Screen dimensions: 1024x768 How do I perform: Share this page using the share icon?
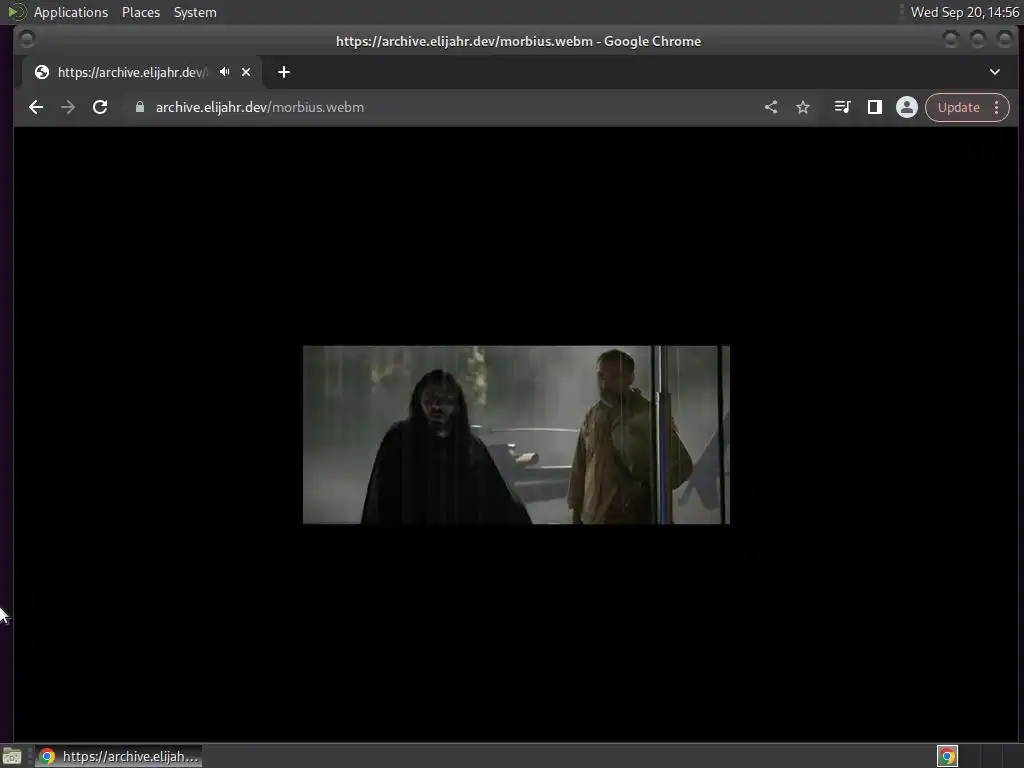[771, 107]
